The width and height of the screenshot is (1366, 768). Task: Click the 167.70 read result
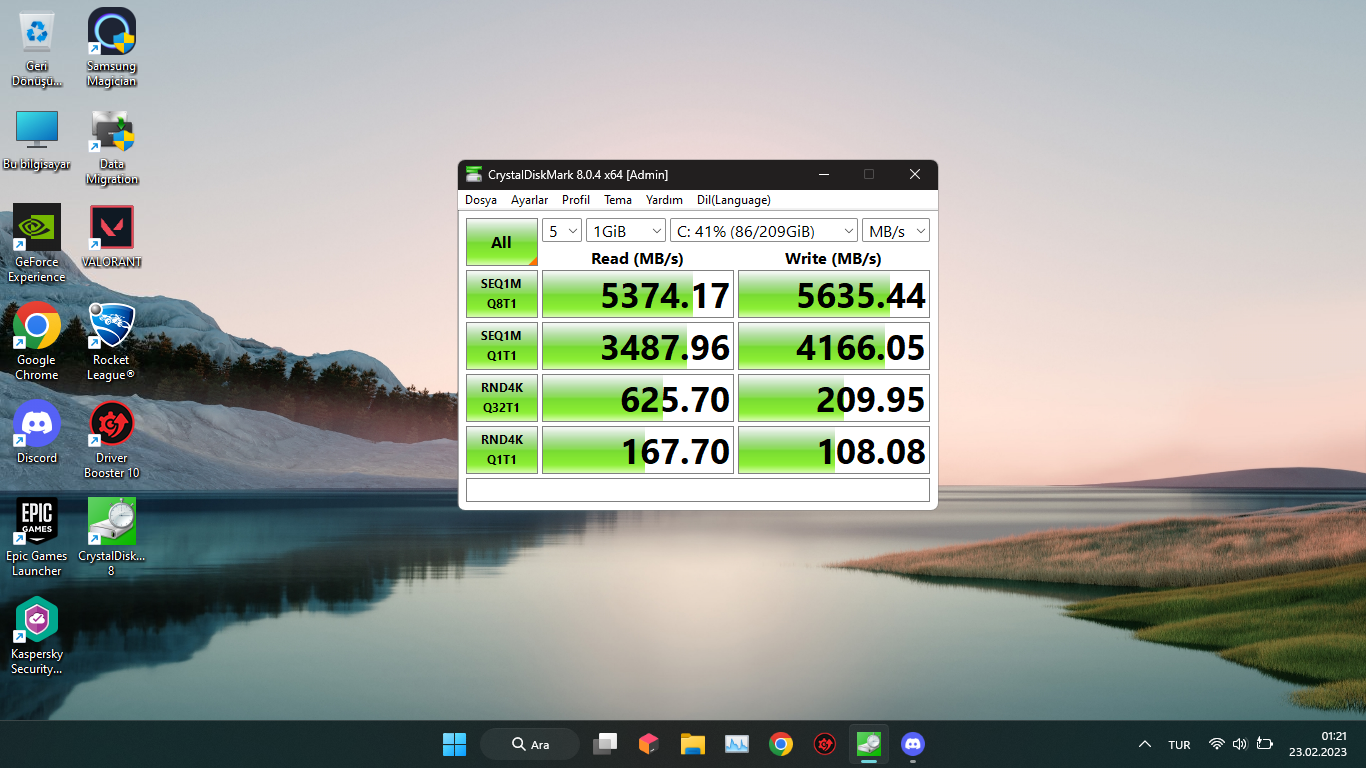coord(638,450)
